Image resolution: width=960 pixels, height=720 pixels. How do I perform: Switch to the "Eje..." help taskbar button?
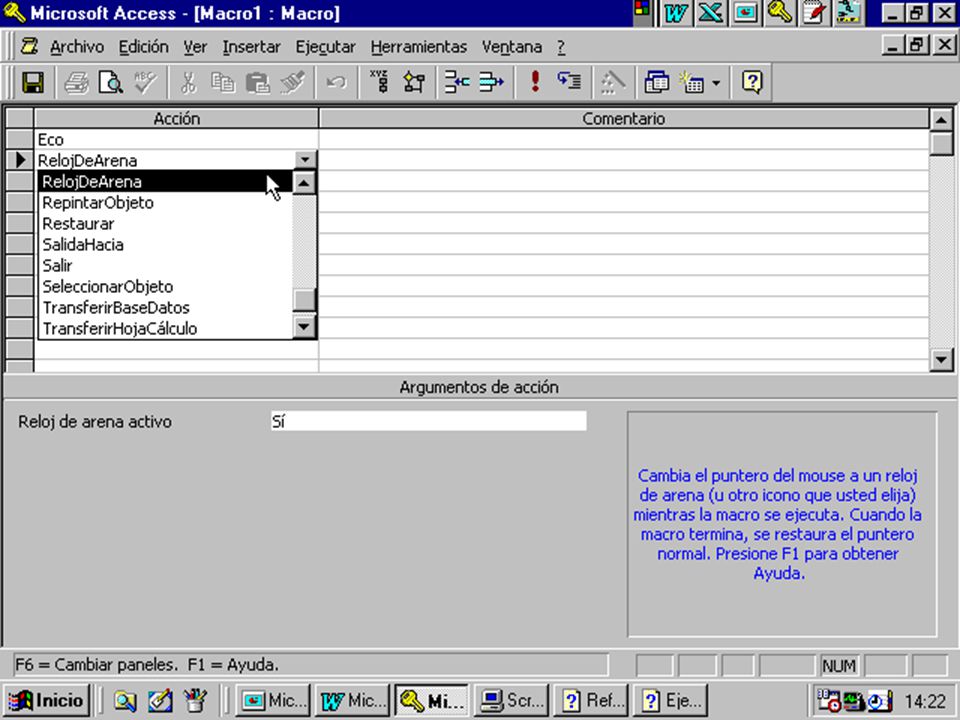[x=670, y=700]
